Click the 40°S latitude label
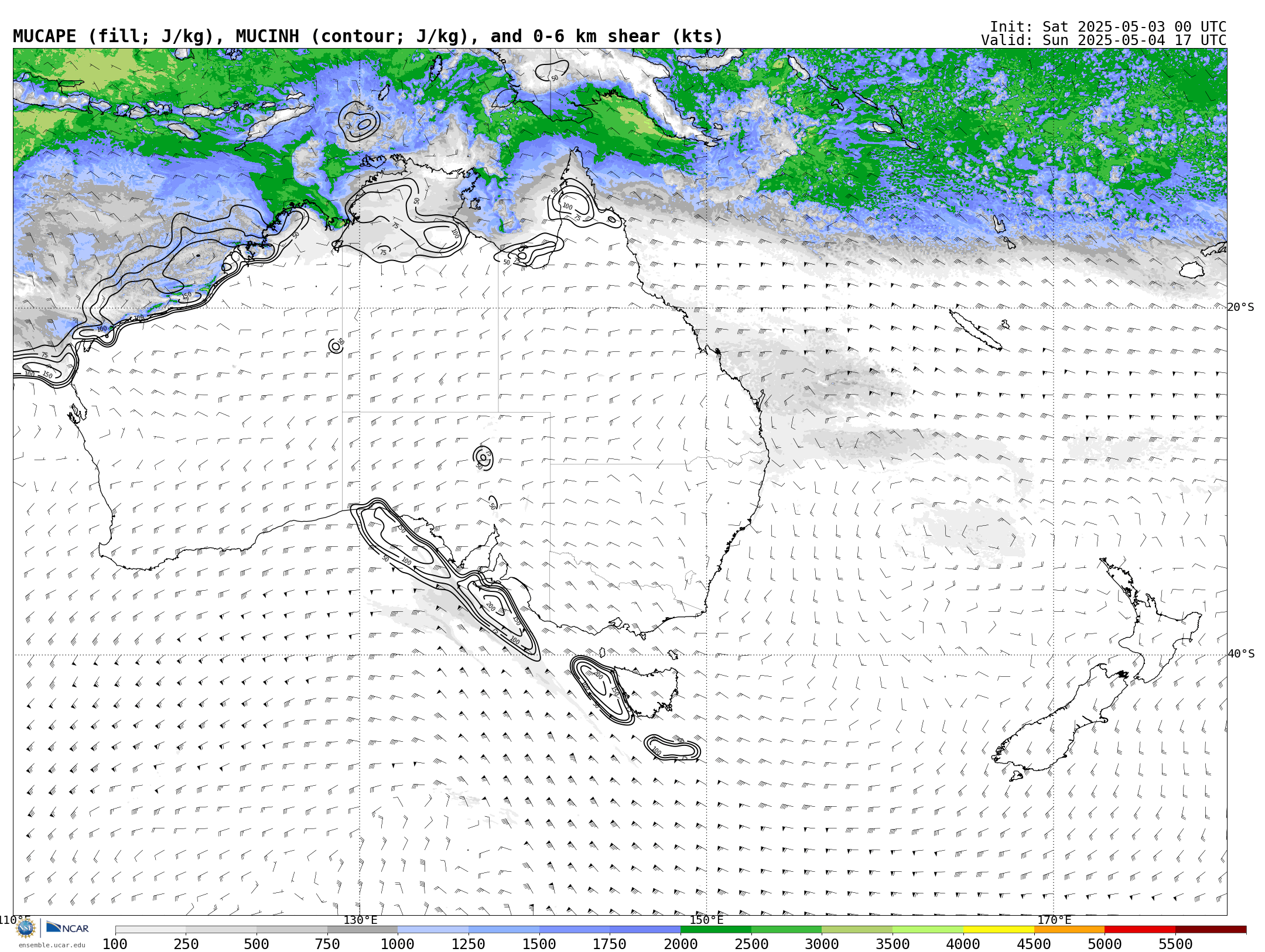The width and height of the screenshot is (1265, 952). (x=1240, y=654)
